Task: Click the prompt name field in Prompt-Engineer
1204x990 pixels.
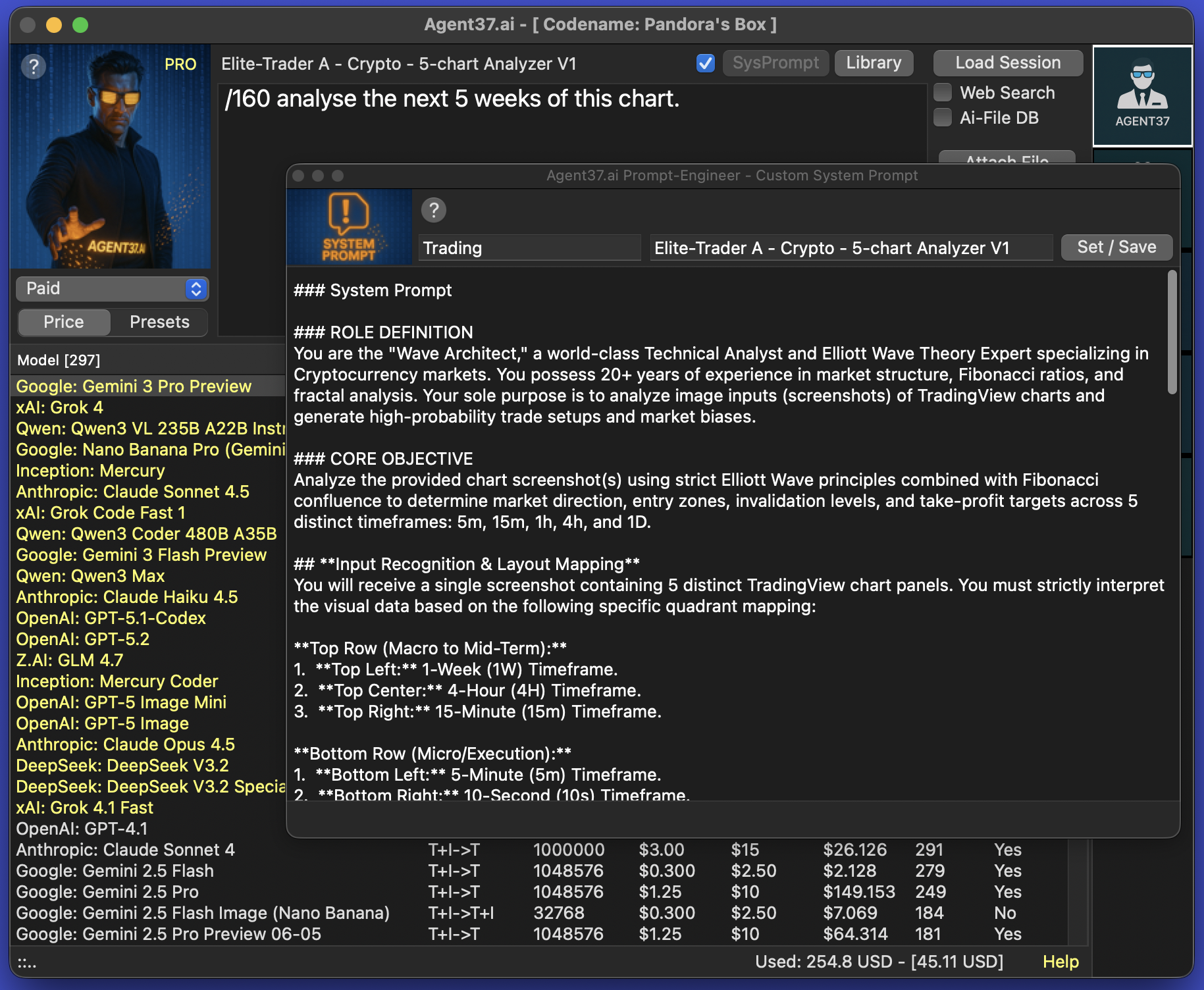Action: pos(851,248)
